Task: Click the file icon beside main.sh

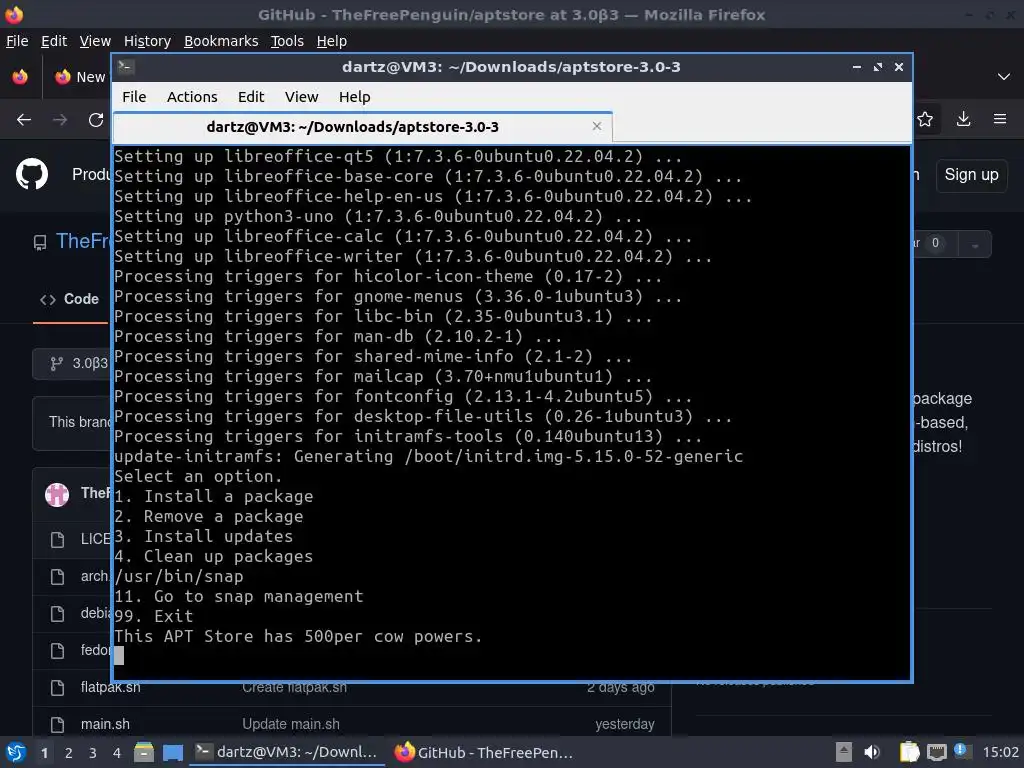Action: click(57, 724)
